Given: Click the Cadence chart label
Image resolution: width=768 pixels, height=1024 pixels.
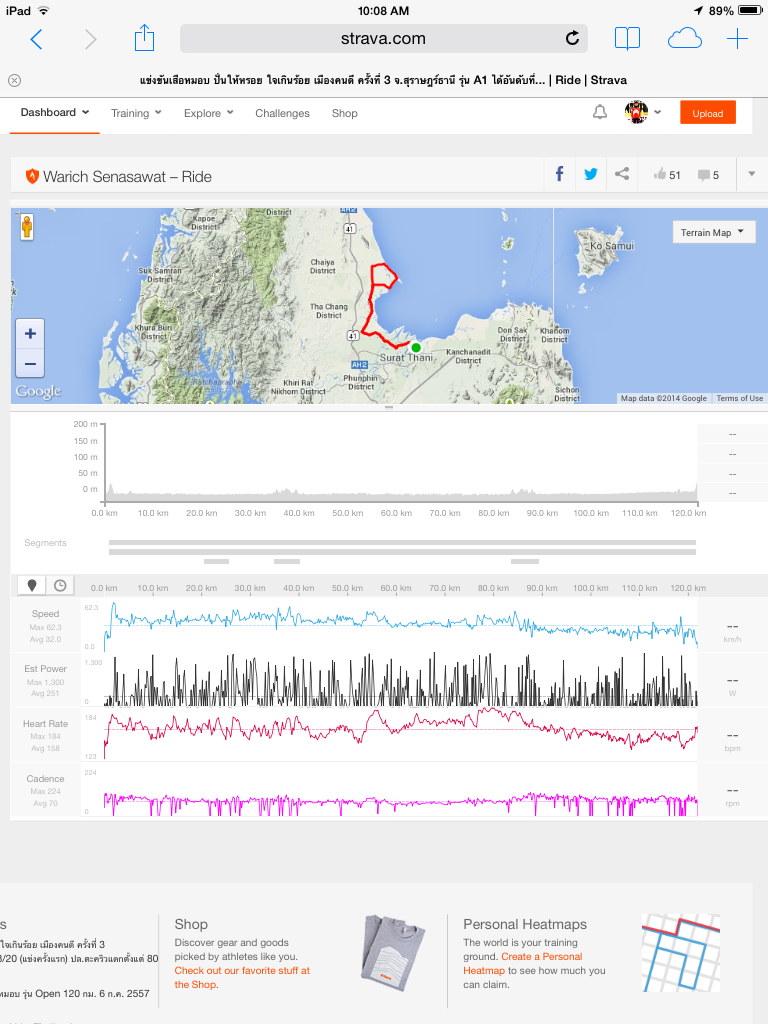Looking at the screenshot, I should coord(45,778).
